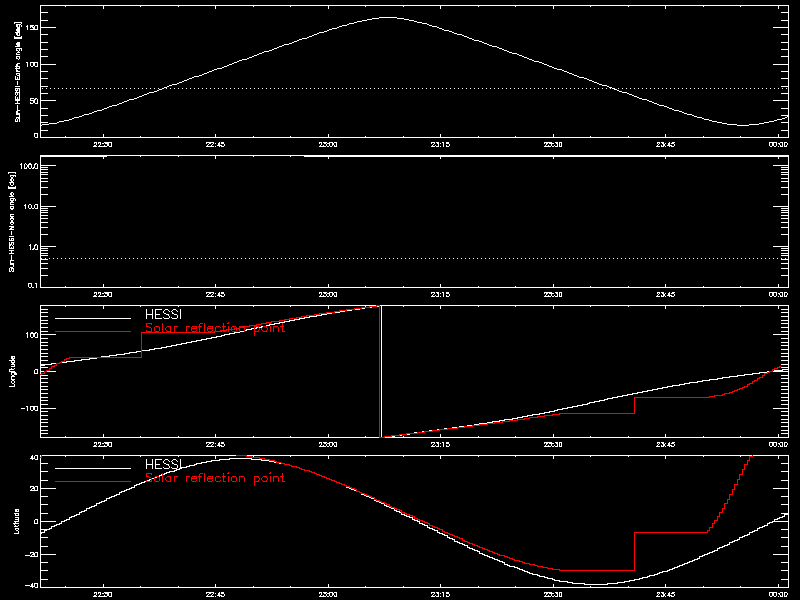
Task: Click '23:00' time label under the top plot
Action: click(328, 145)
